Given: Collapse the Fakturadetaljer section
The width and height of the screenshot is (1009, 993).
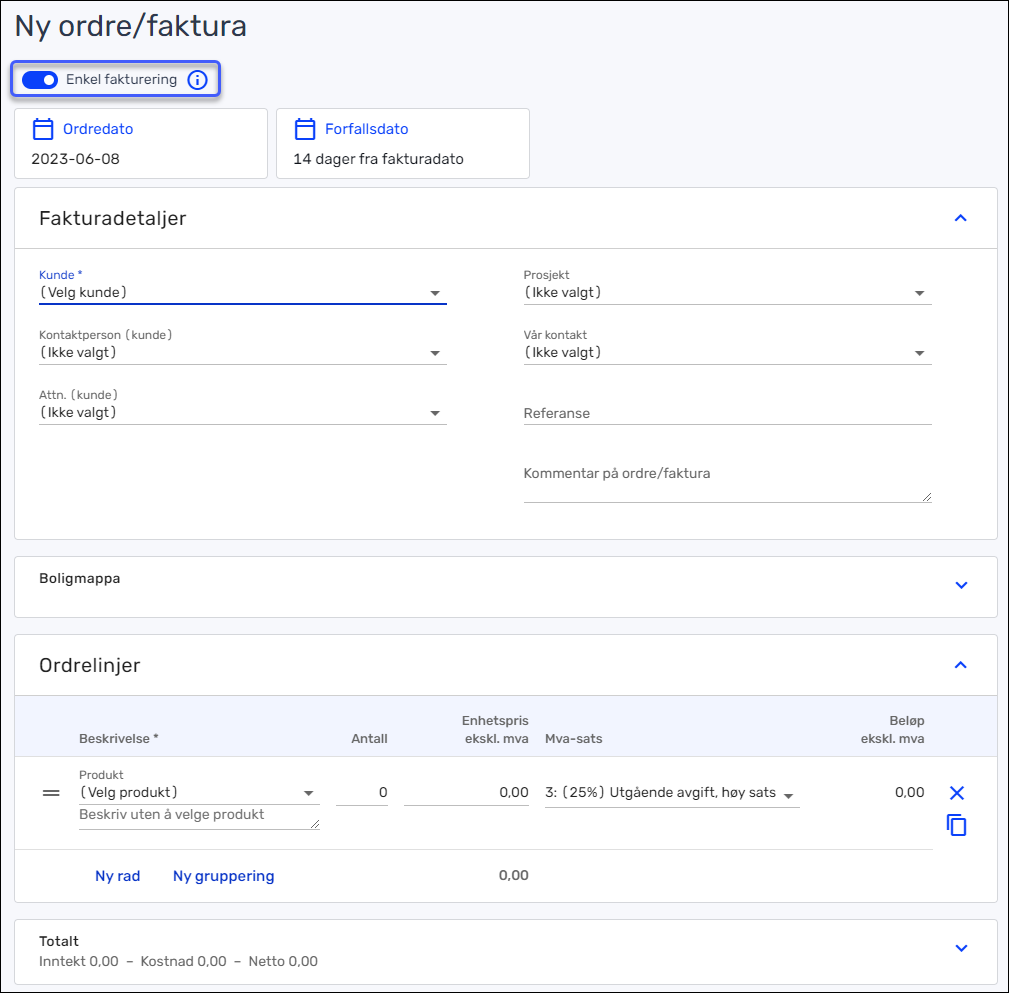Looking at the screenshot, I should (x=961, y=218).
